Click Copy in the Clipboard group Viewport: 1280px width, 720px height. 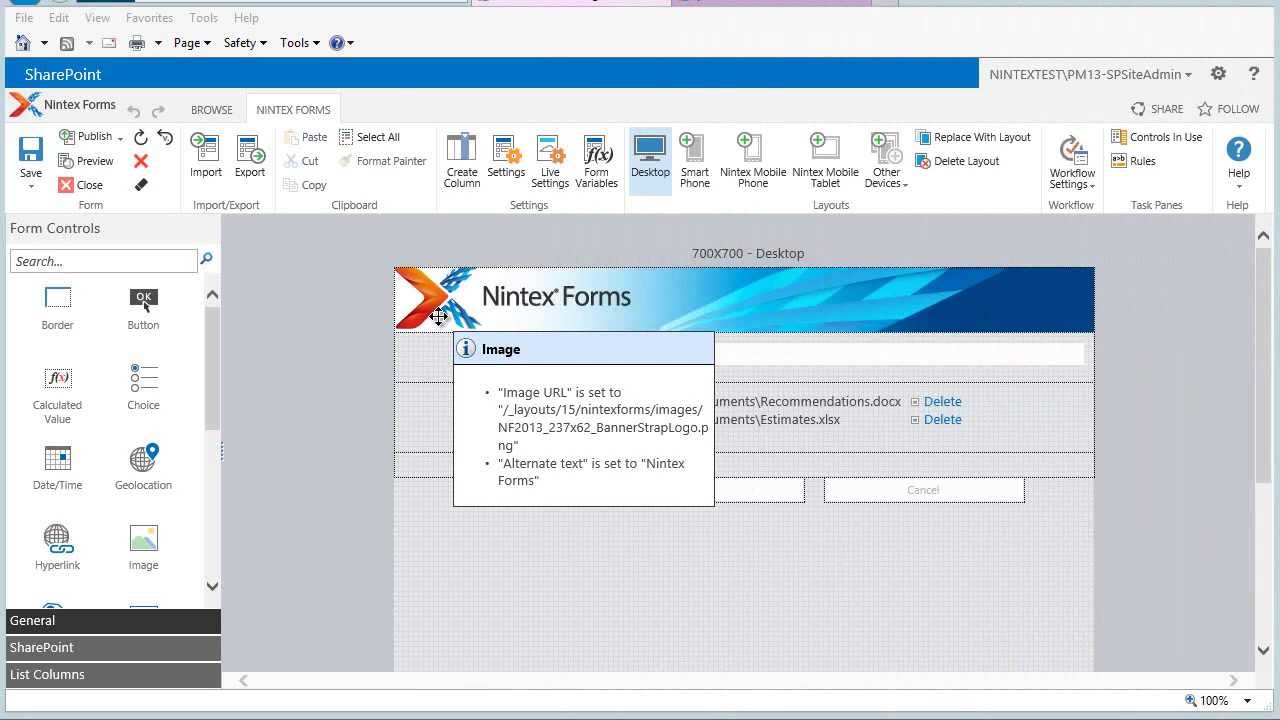pos(305,185)
